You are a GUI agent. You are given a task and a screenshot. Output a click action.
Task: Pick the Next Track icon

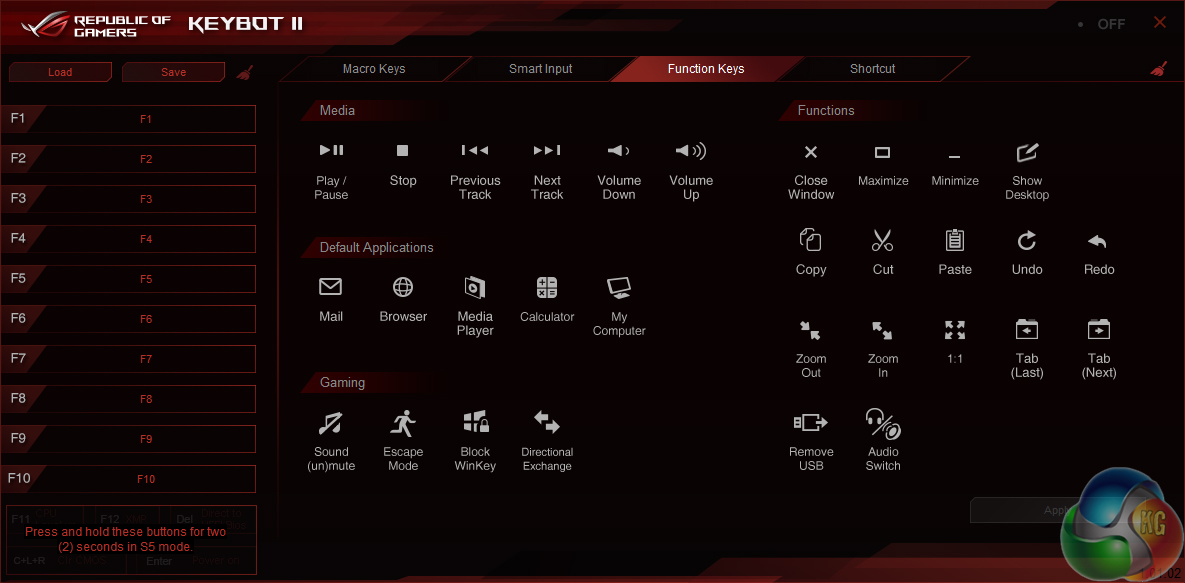click(x=547, y=150)
